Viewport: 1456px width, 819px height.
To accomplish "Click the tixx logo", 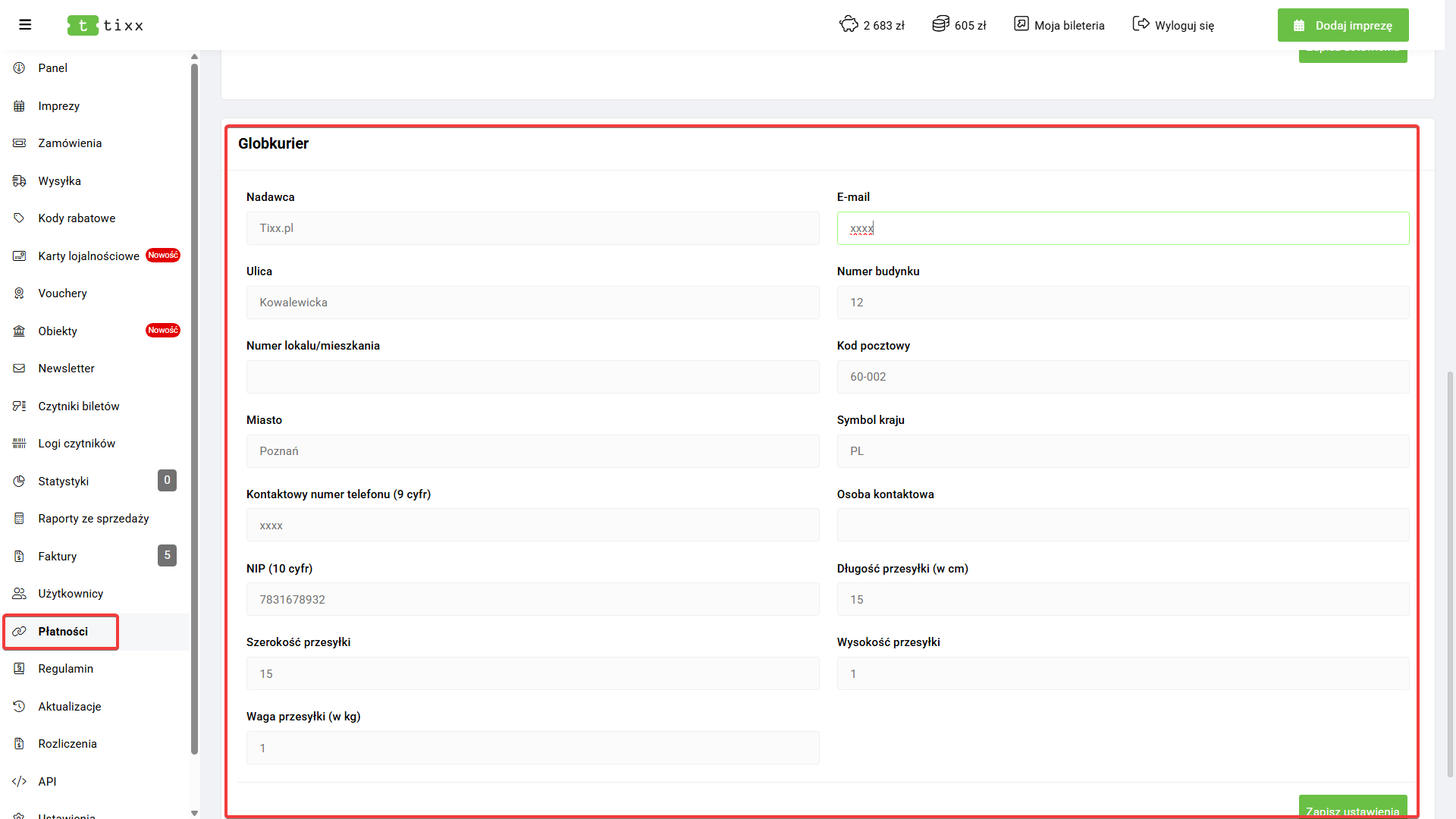I will click(105, 25).
